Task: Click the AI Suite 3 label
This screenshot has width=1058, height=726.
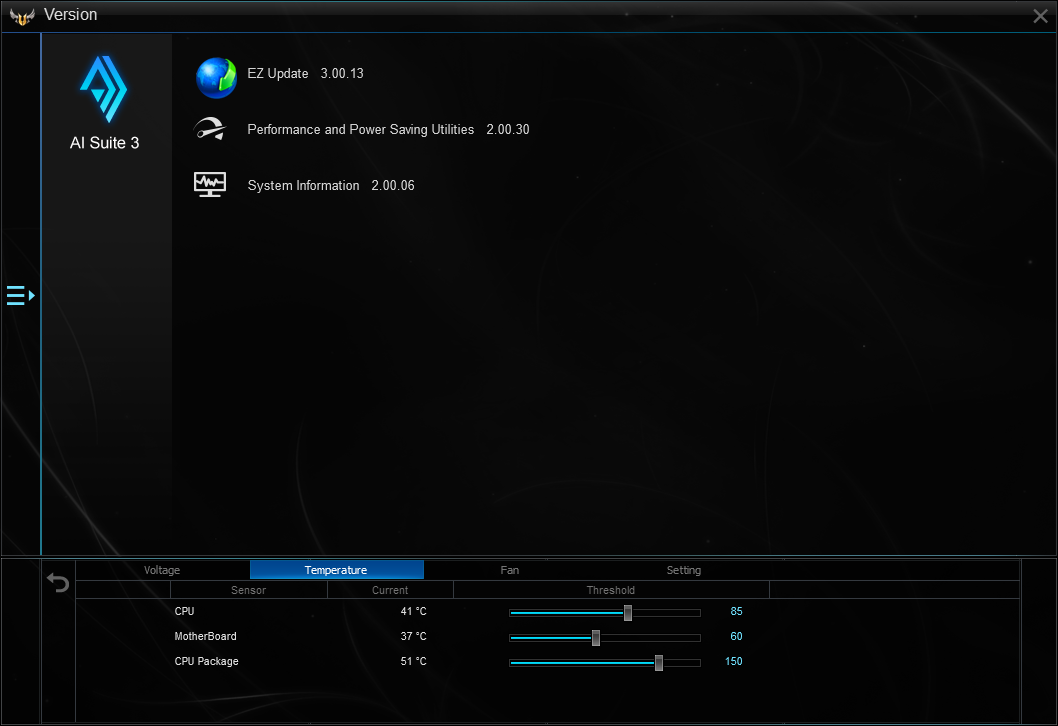Action: click(x=105, y=143)
